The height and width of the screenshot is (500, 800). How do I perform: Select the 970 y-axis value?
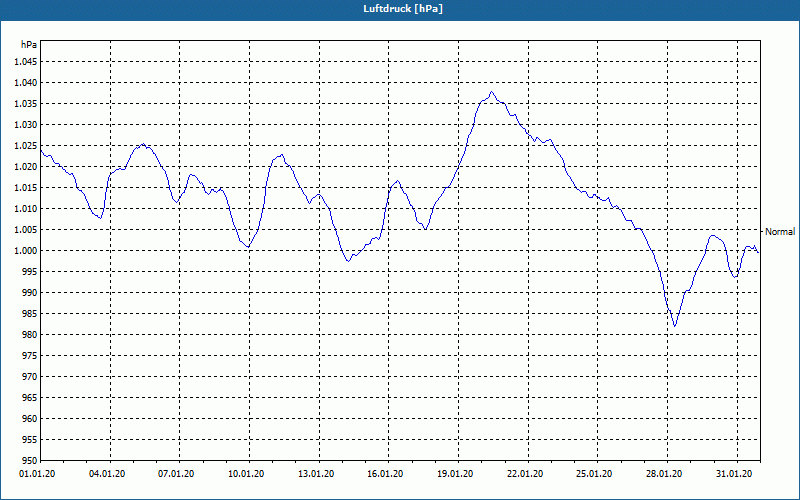click(30, 377)
